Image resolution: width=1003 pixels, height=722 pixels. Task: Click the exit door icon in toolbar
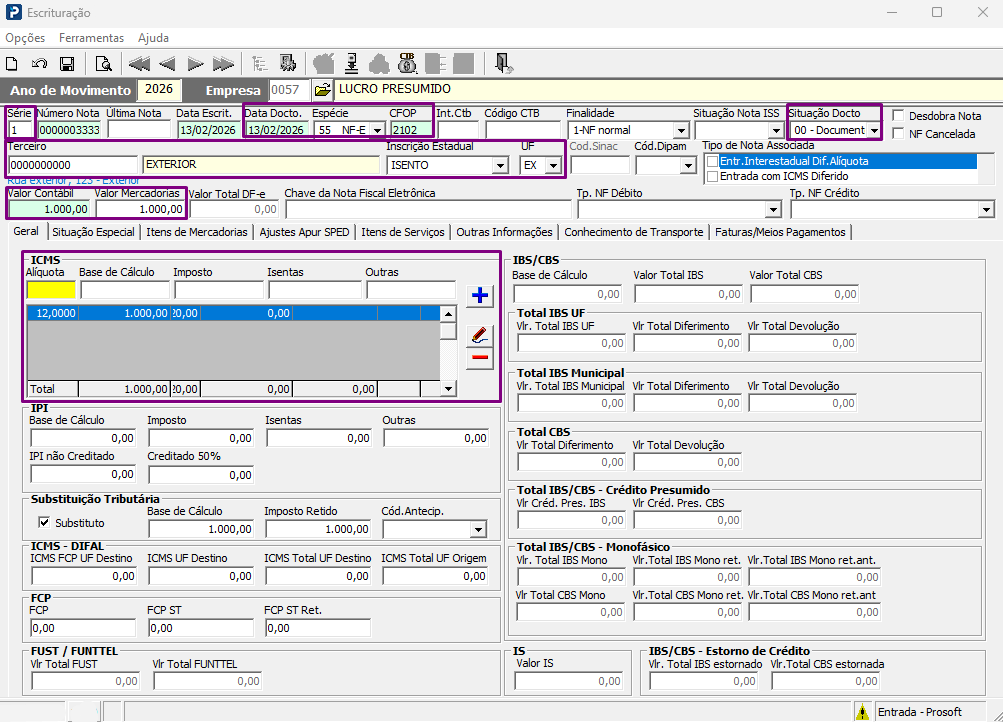(503, 63)
